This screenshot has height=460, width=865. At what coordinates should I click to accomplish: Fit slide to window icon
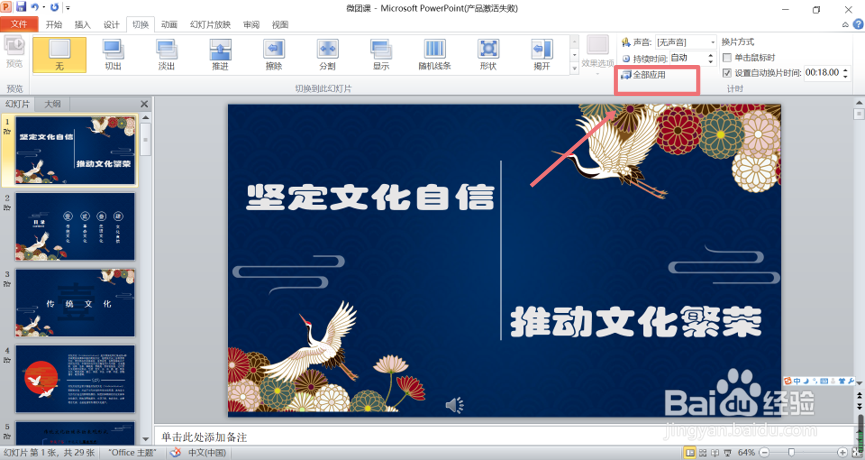(x=858, y=452)
